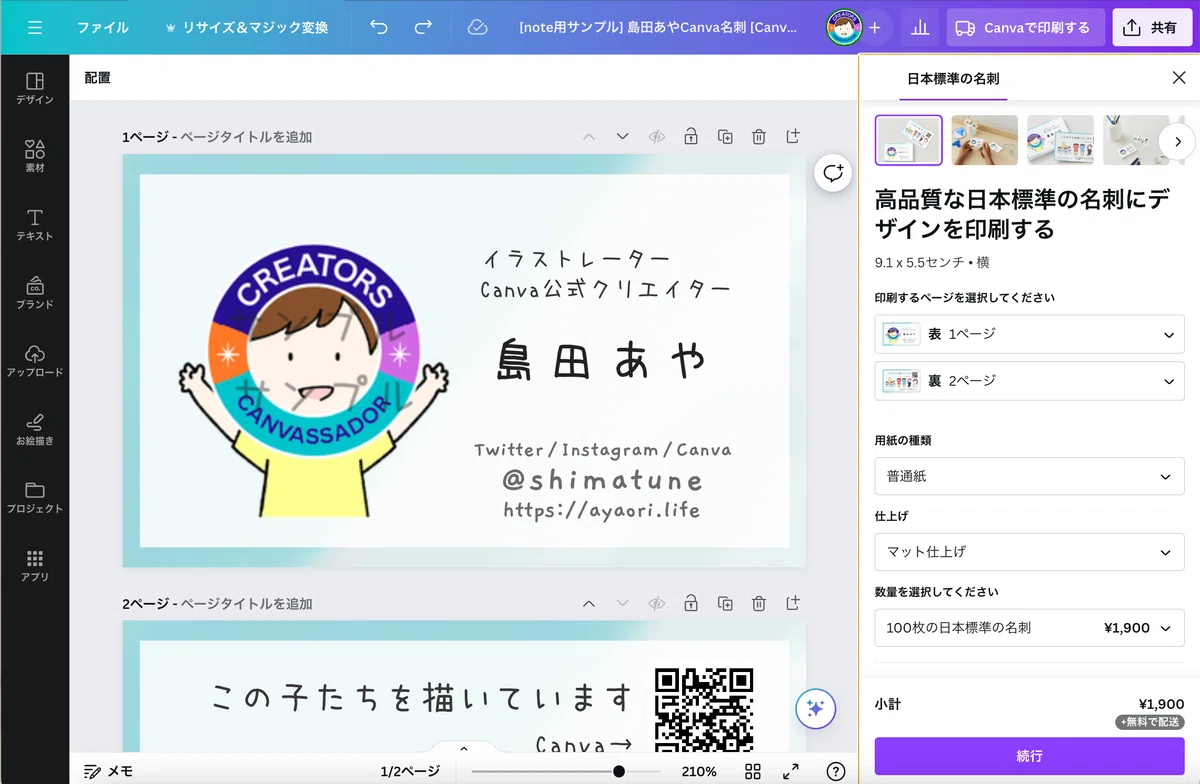Toggle grid view at bottom bar
This screenshot has width=1200, height=784.
(x=753, y=771)
